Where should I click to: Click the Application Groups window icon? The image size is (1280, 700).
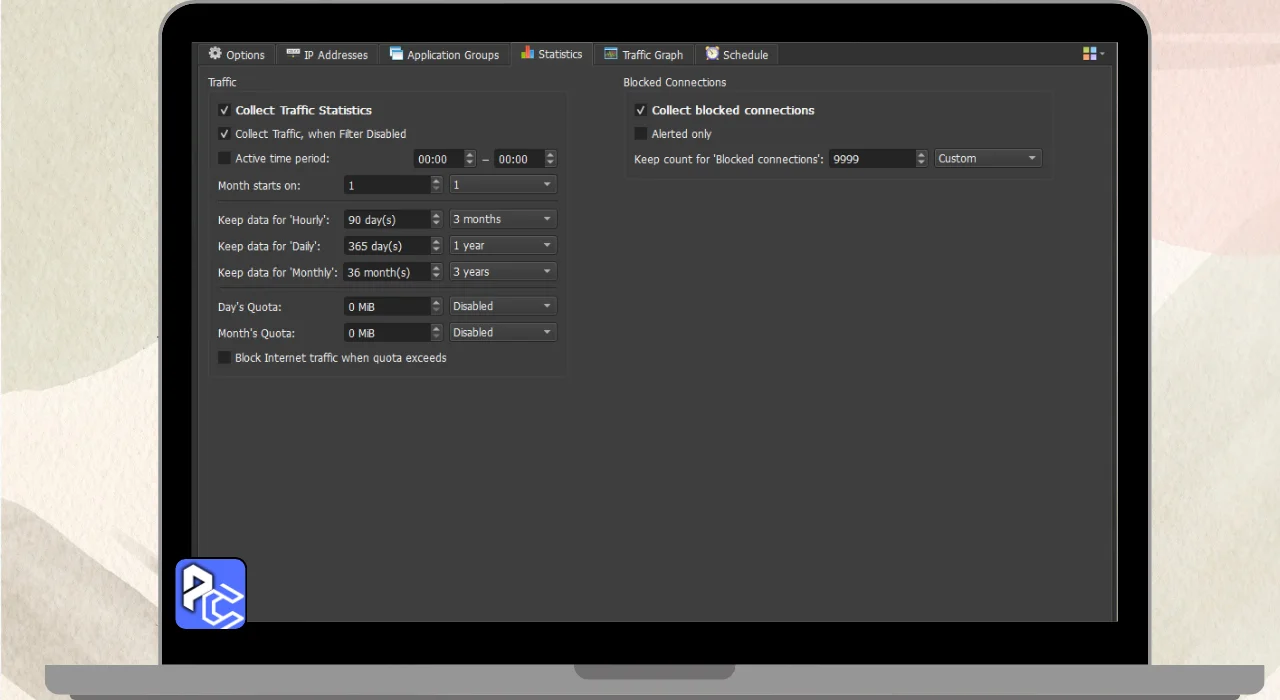pos(396,54)
